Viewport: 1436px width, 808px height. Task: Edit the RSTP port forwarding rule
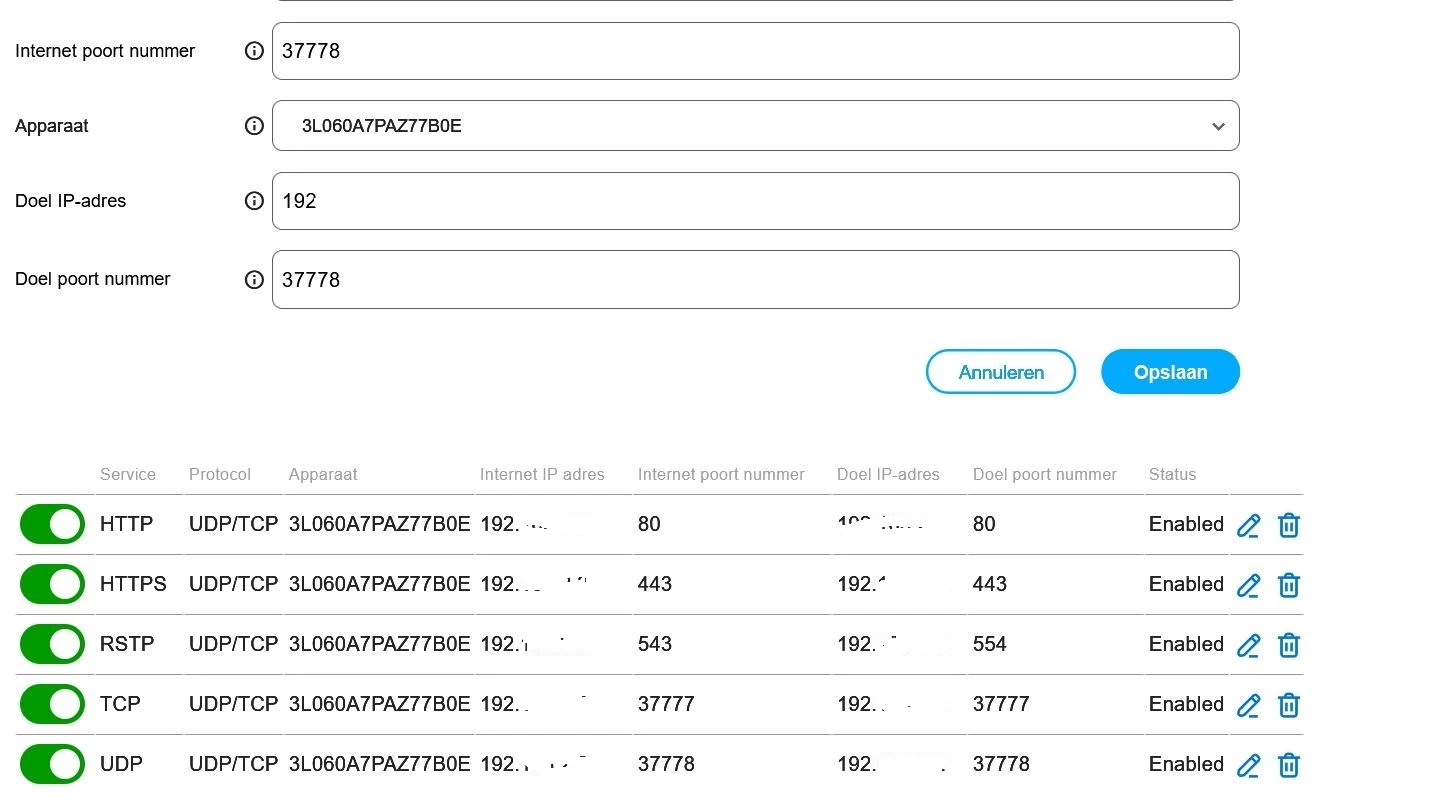click(1248, 645)
